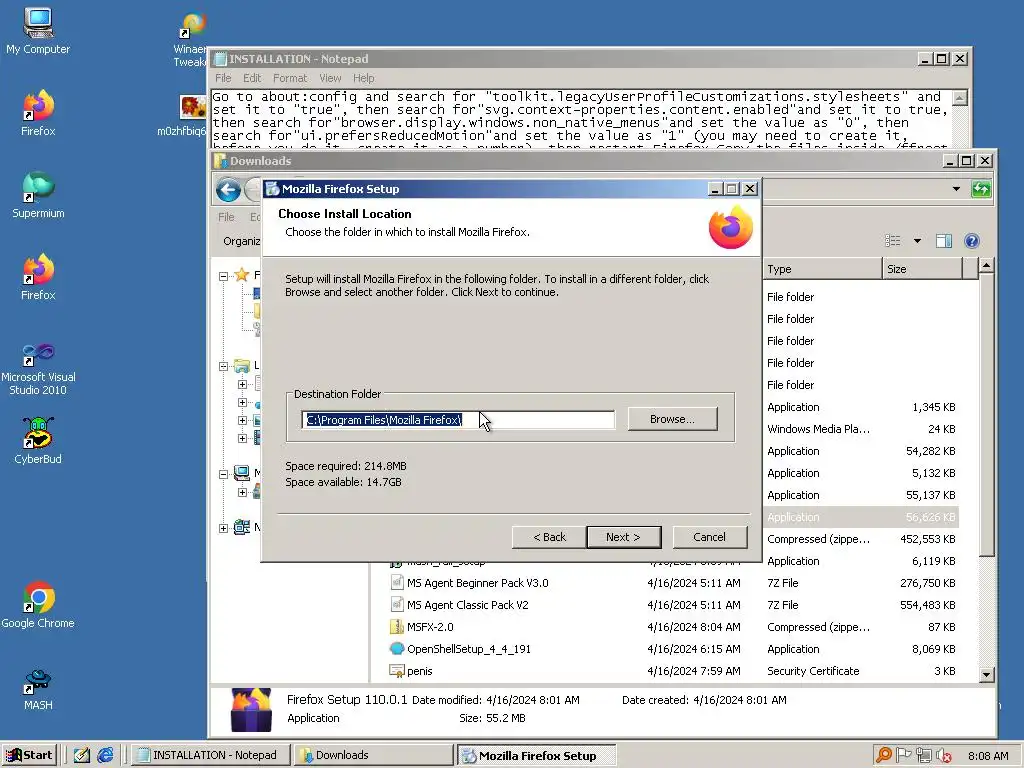This screenshot has height=768, width=1024.
Task: Click the Favorites star icon in Downloads tree
Action: pyautogui.click(x=242, y=275)
